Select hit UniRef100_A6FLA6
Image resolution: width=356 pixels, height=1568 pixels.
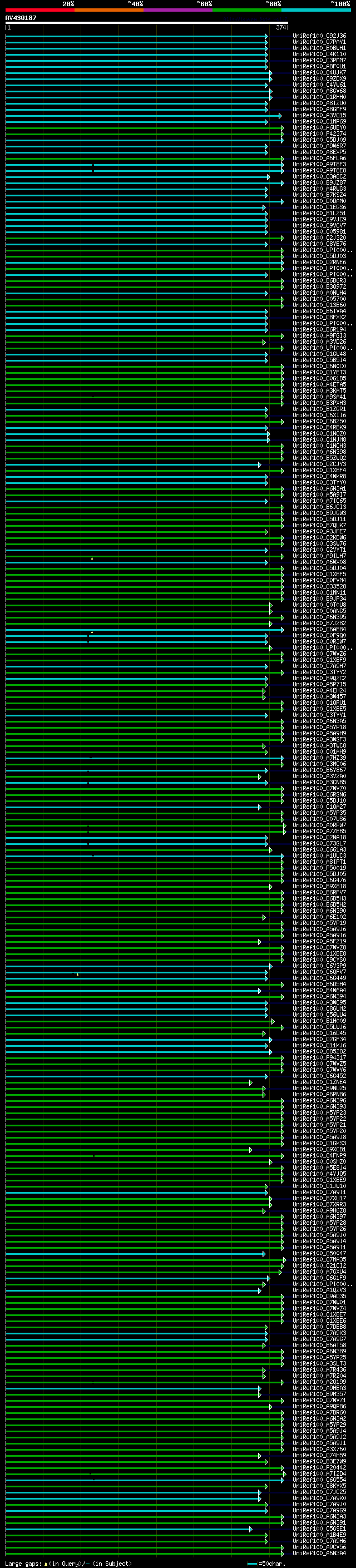(x=319, y=159)
